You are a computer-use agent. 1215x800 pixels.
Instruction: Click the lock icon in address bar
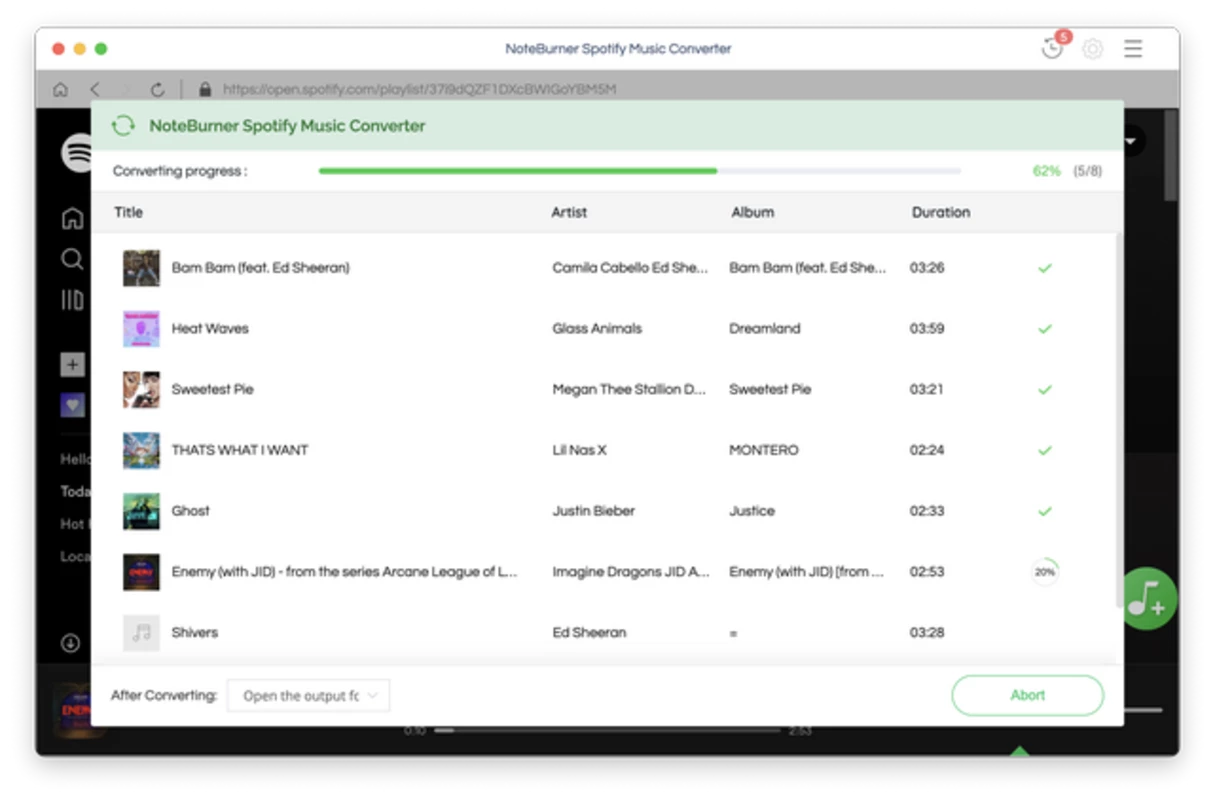[205, 89]
